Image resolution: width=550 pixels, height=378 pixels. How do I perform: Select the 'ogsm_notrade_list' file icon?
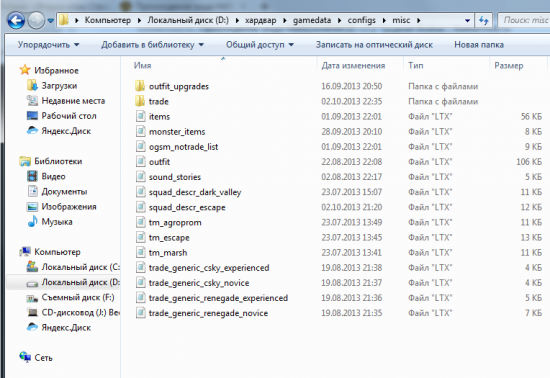tap(140, 146)
